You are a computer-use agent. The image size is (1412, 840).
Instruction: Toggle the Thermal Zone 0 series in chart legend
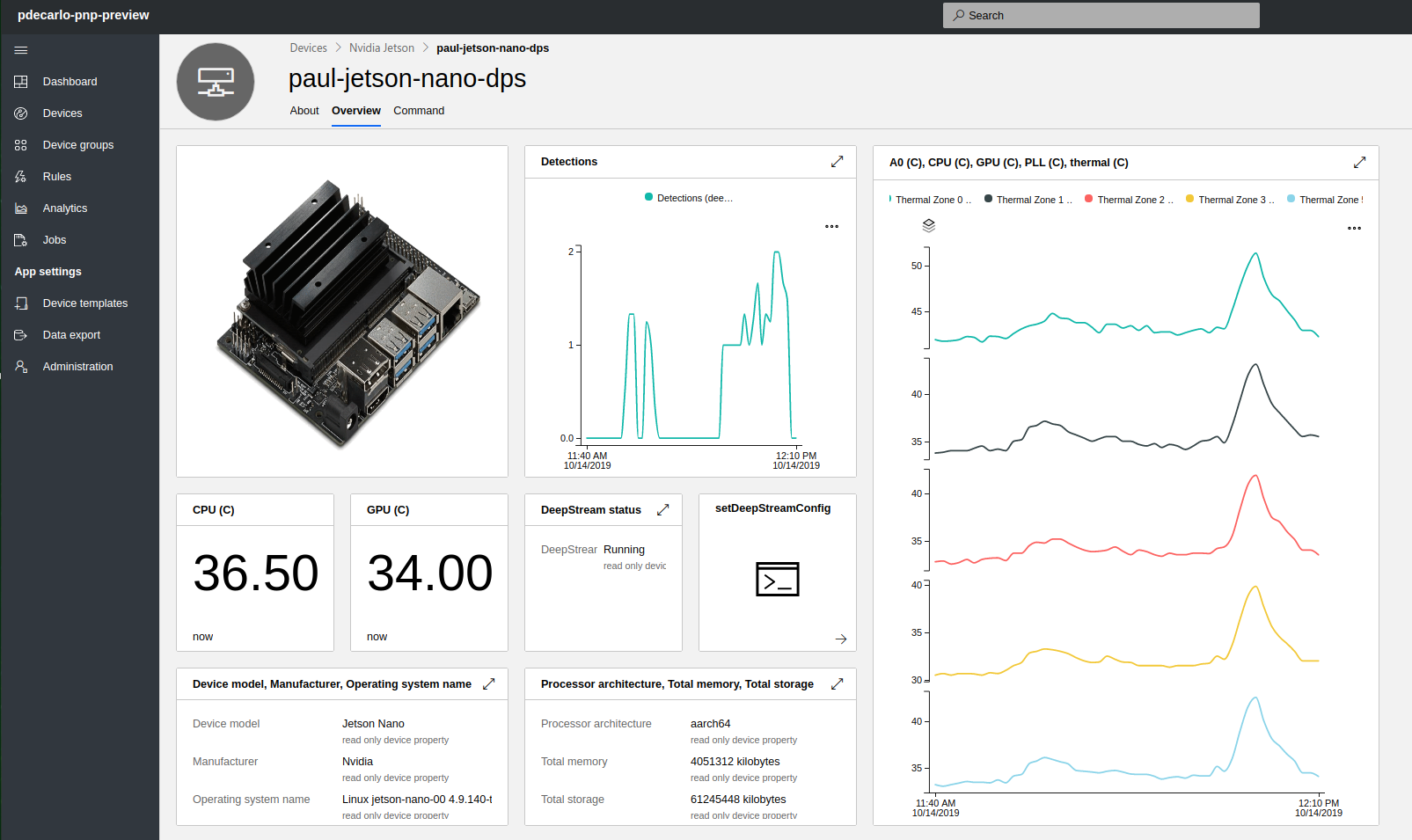[932, 199]
